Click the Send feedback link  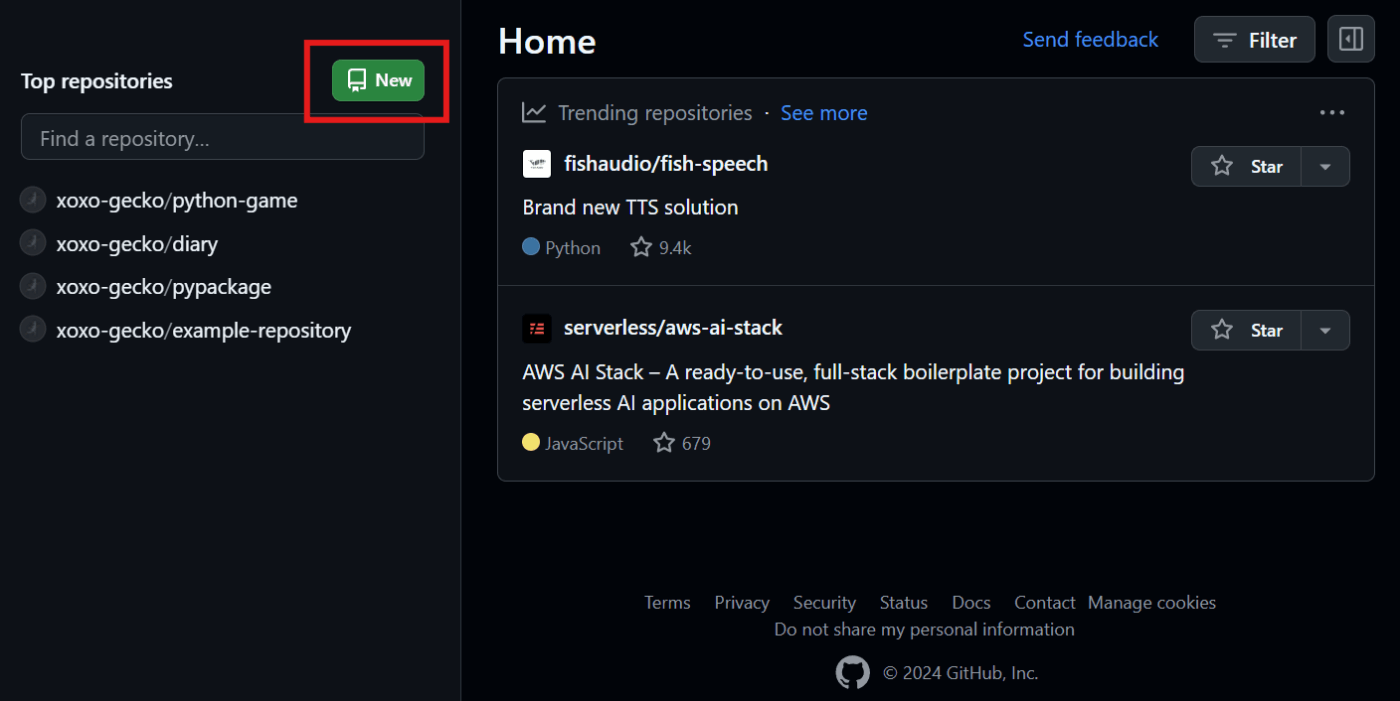pos(1090,40)
